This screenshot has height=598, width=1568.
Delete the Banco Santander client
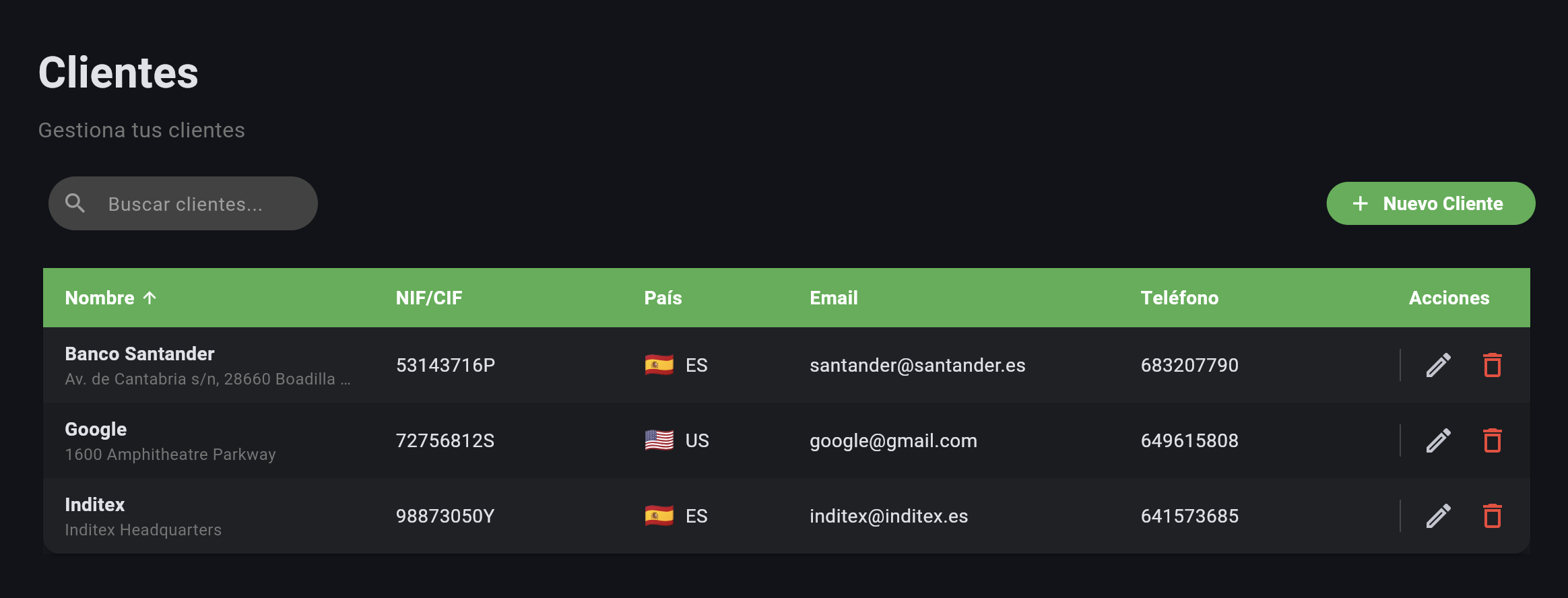tap(1492, 365)
